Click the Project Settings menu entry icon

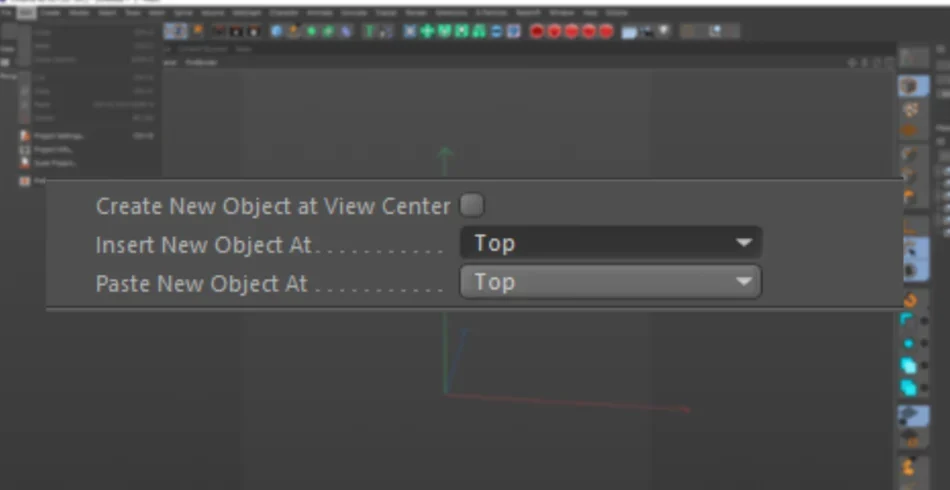(x=25, y=136)
